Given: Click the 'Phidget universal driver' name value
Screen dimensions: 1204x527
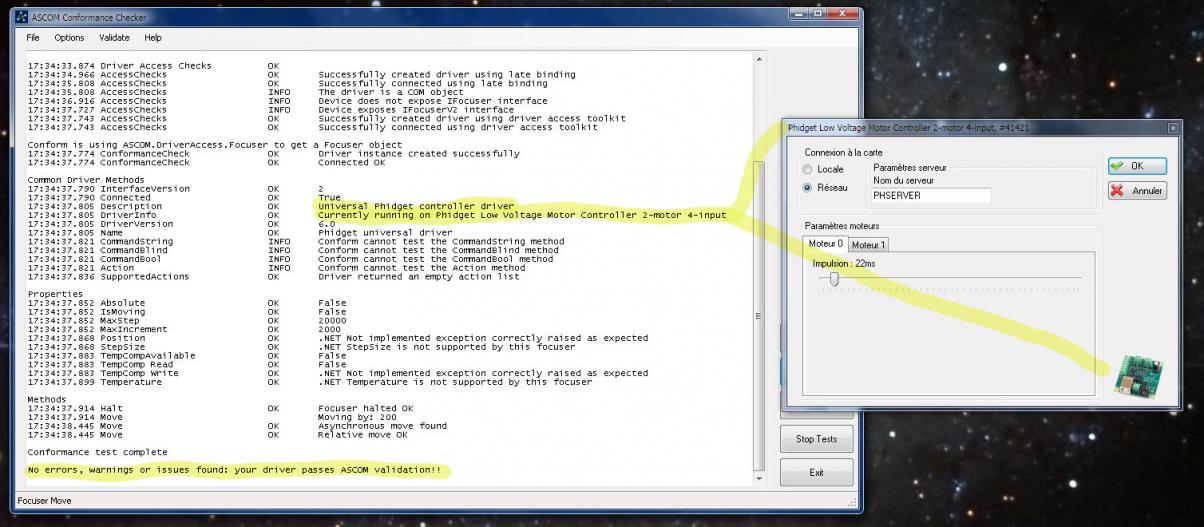Looking at the screenshot, I should coord(385,232).
